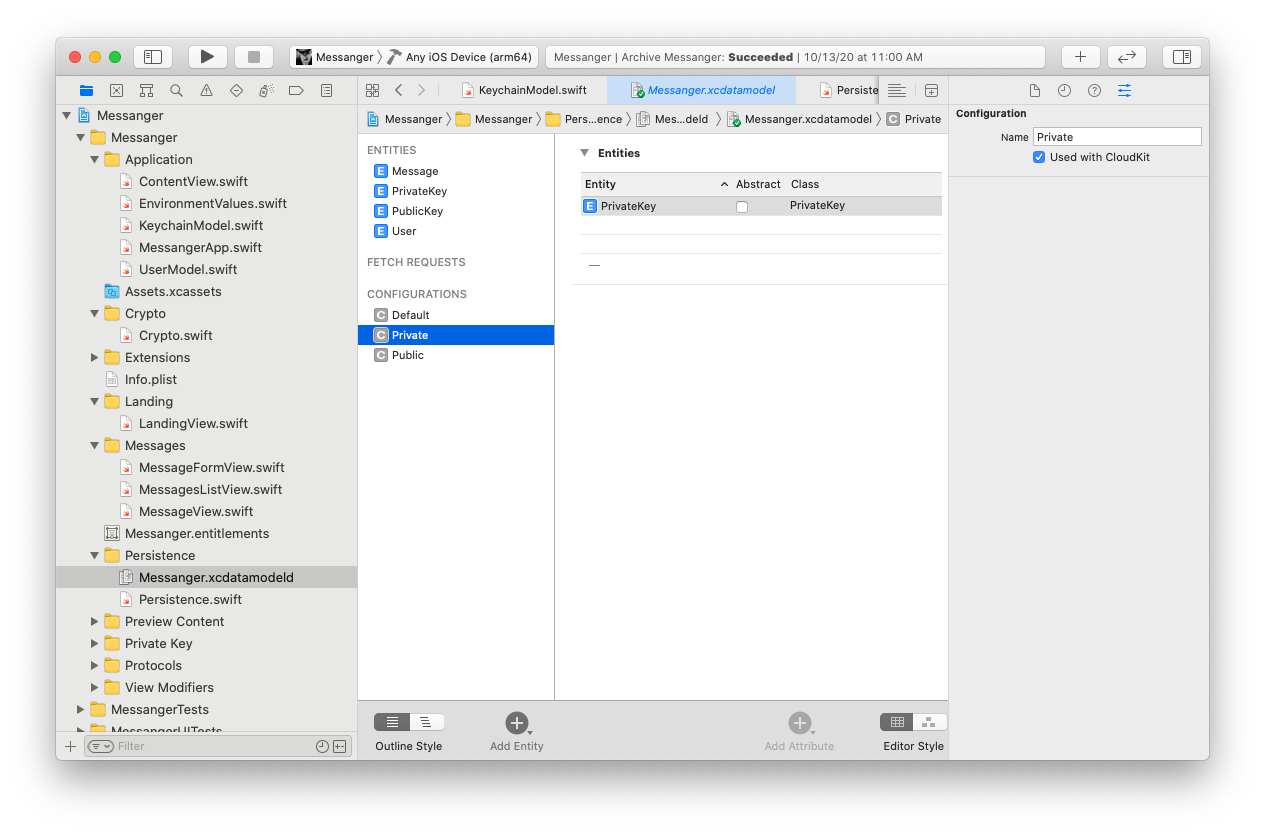Image resolution: width=1265 pixels, height=834 pixels.
Task: Add an editor on the right
Action: pyautogui.click(x=931, y=90)
